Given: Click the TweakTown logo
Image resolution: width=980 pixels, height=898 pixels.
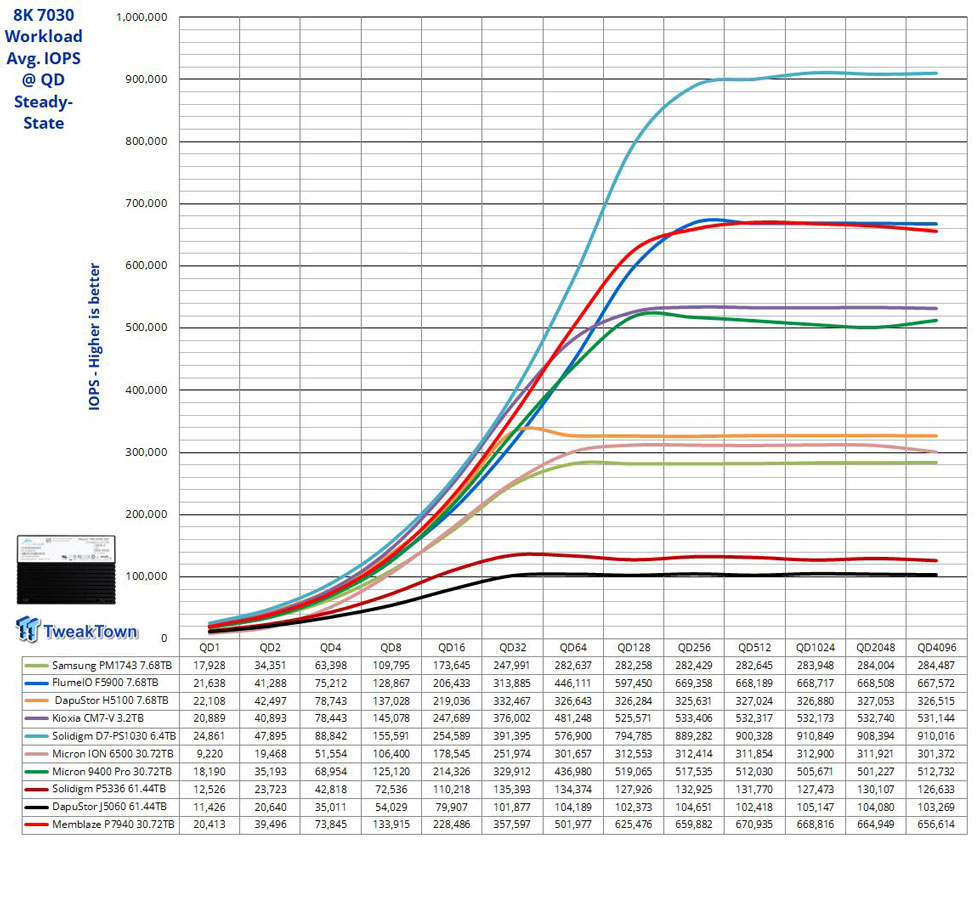Looking at the screenshot, I should pyautogui.click(x=76, y=629).
